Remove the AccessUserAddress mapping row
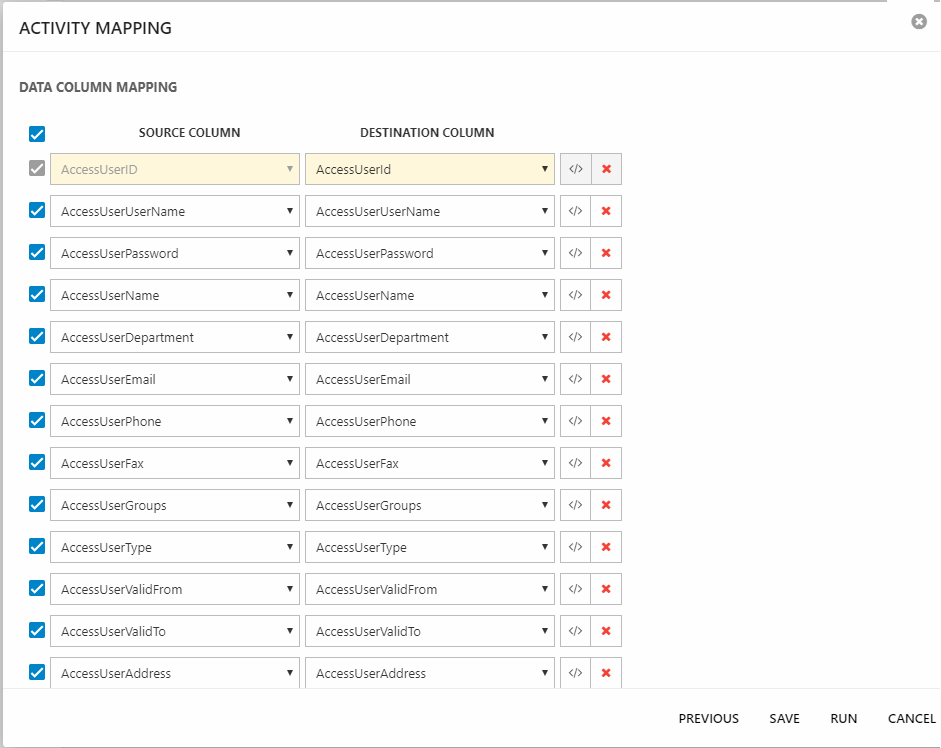 coord(606,673)
